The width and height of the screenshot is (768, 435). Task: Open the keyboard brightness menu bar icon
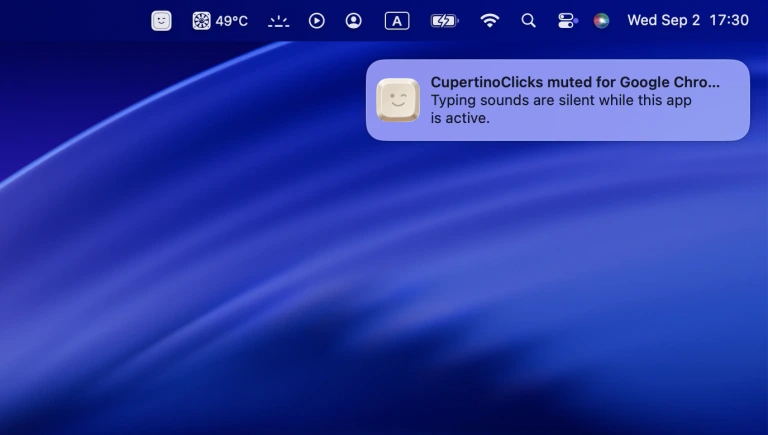pos(279,21)
